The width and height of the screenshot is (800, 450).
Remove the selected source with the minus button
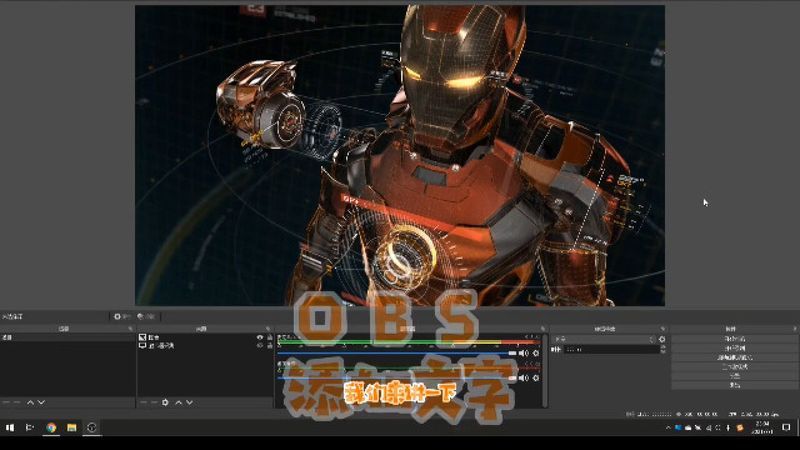click(154, 403)
